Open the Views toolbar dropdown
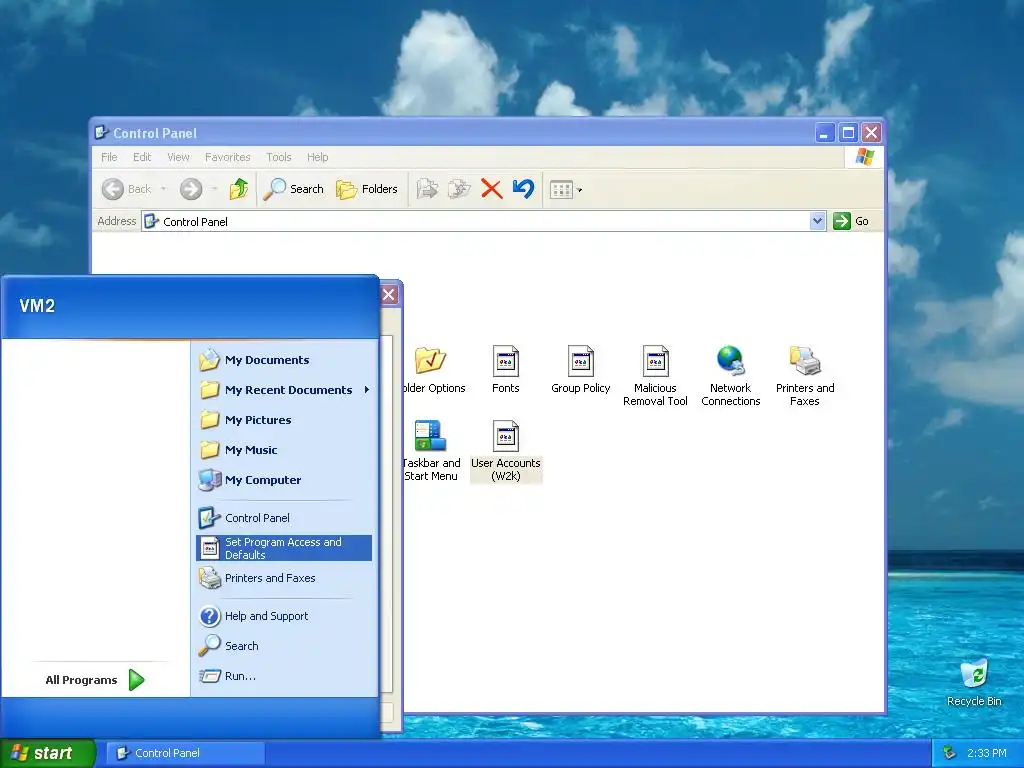This screenshot has height=768, width=1024. pos(566,190)
